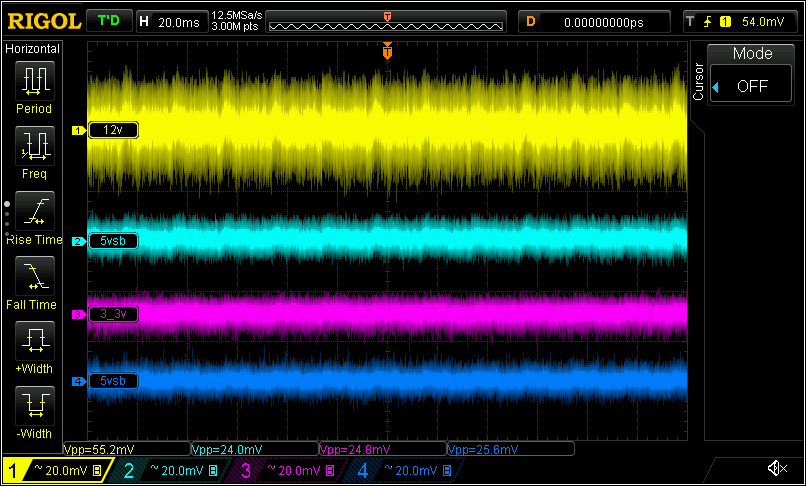The height and width of the screenshot is (486, 806).
Task: Select the Freq measurement icon
Action: 34,146
